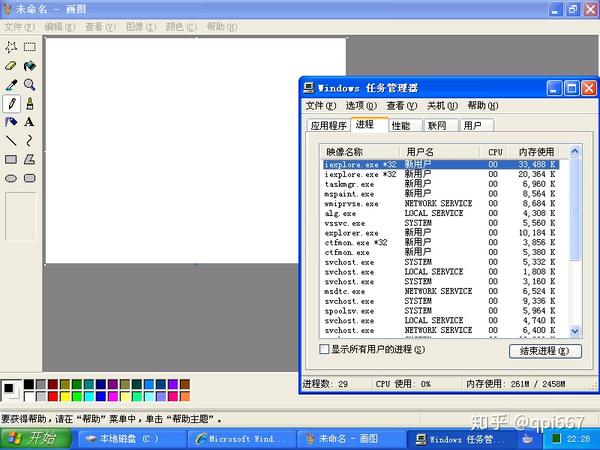Viewport: 600px width, 450px height.
Task: Click the 结束进程 button
Action: click(545, 351)
